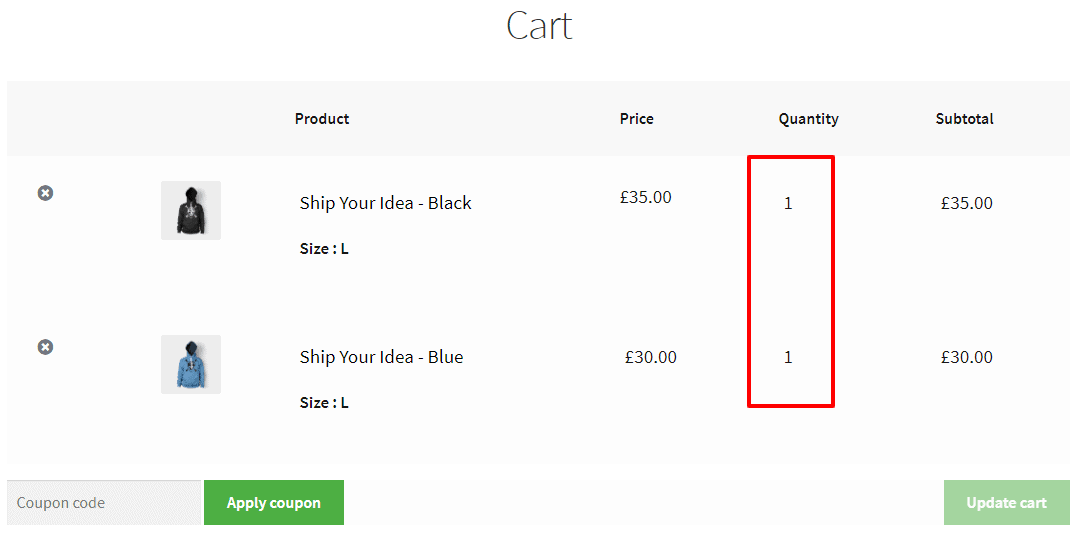Click the Price column header
This screenshot has width=1081, height=535.
[x=636, y=119]
